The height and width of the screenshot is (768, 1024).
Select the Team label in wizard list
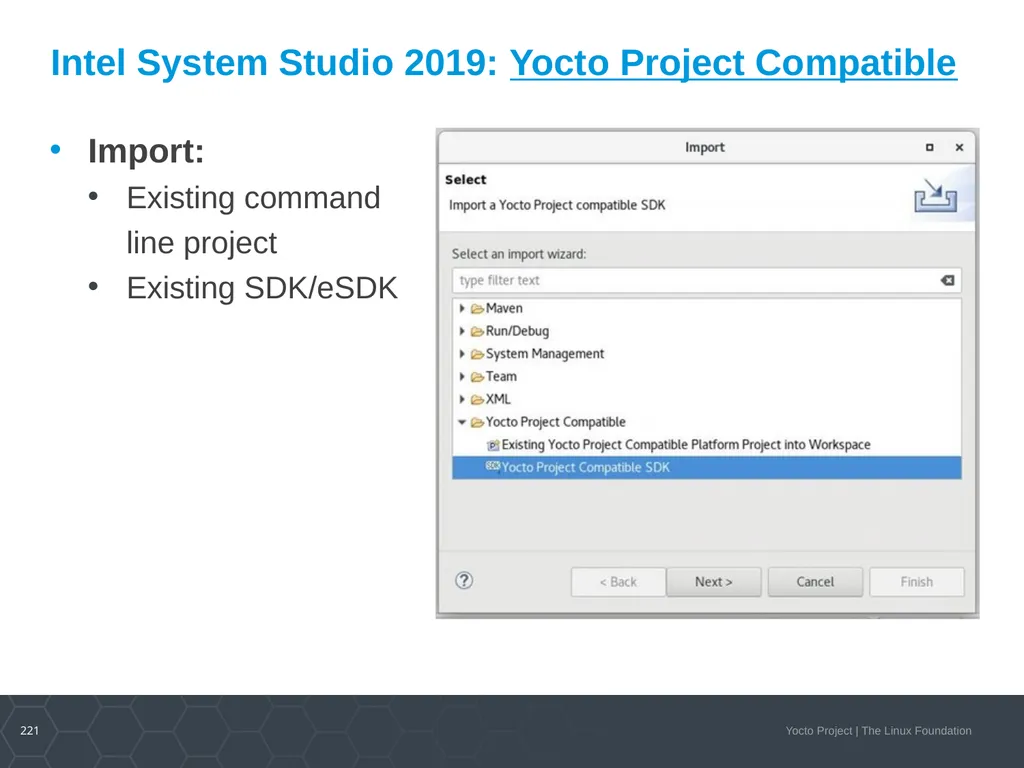501,377
